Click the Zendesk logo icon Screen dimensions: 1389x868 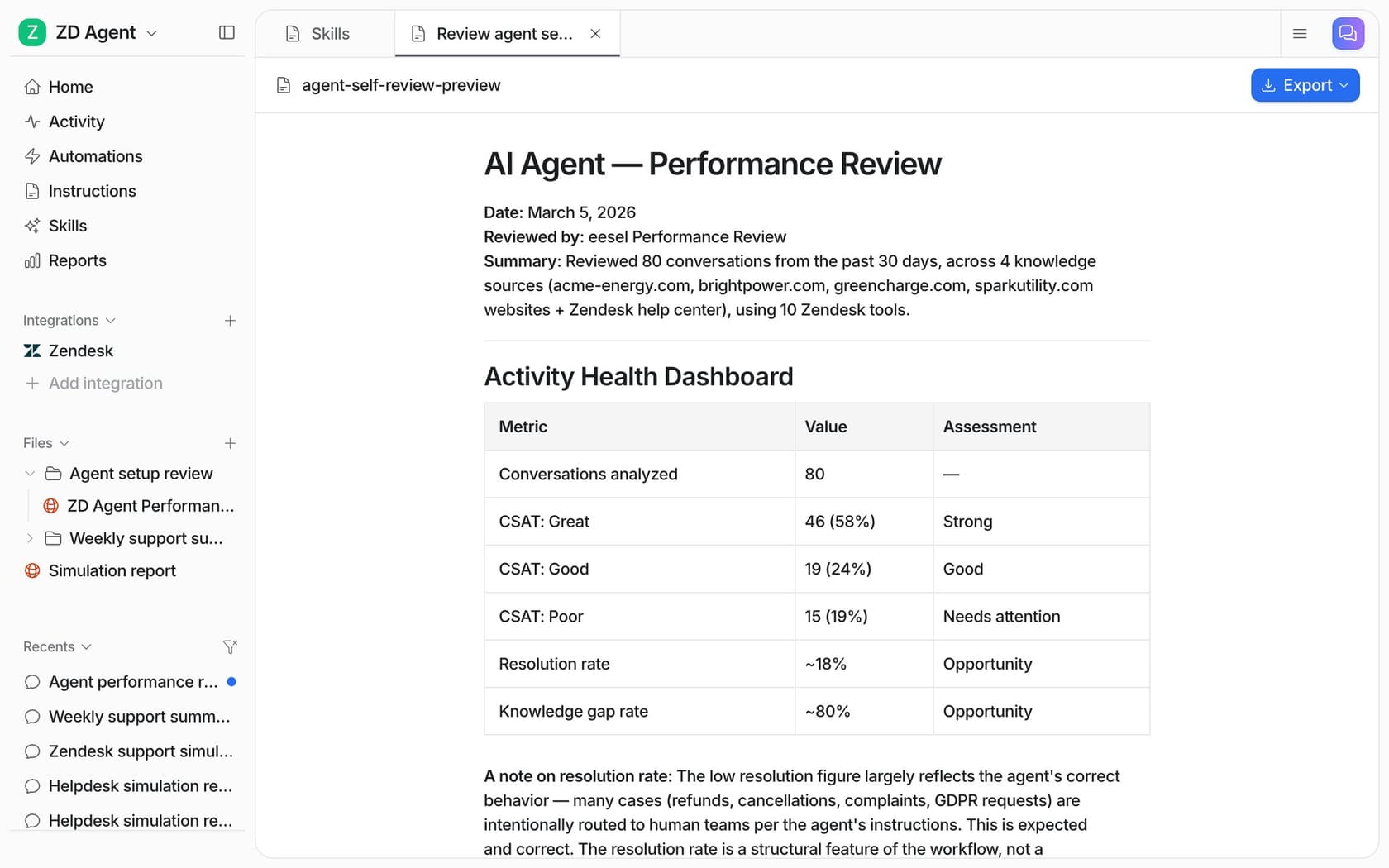point(32,351)
